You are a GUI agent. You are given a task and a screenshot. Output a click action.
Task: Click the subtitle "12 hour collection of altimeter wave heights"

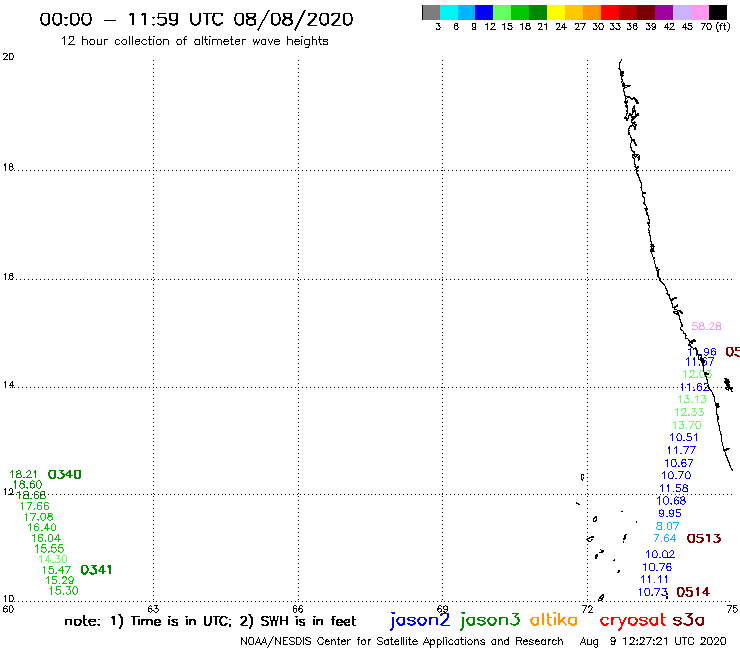coord(194,41)
